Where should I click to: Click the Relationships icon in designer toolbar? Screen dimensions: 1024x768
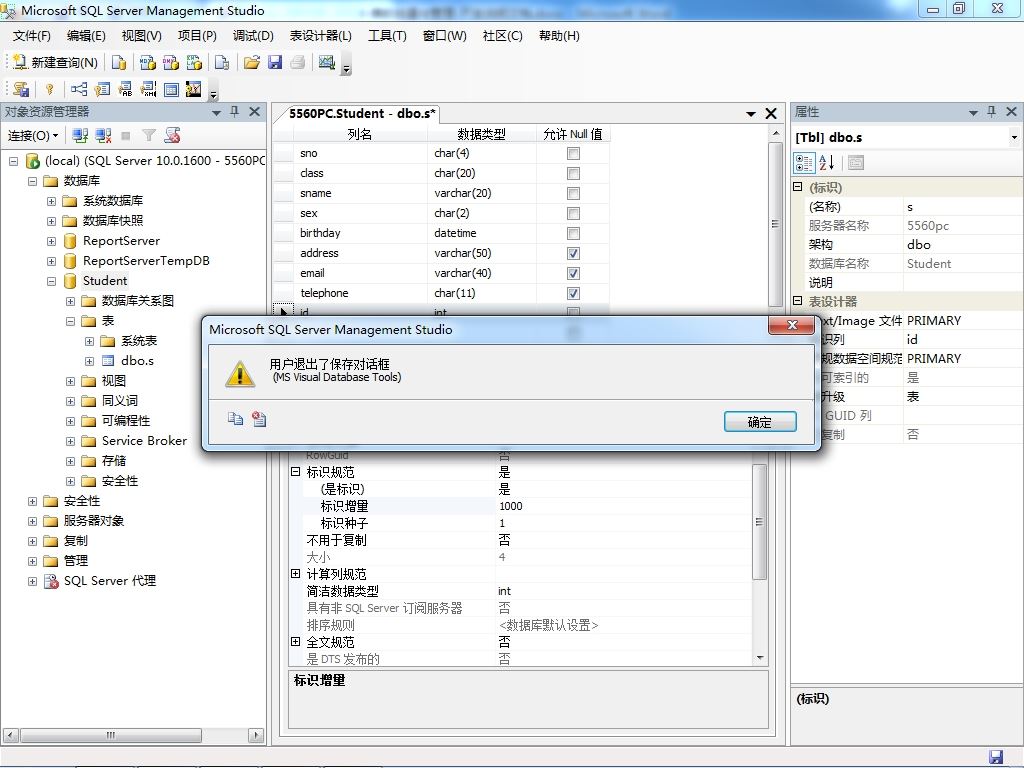tap(79, 89)
